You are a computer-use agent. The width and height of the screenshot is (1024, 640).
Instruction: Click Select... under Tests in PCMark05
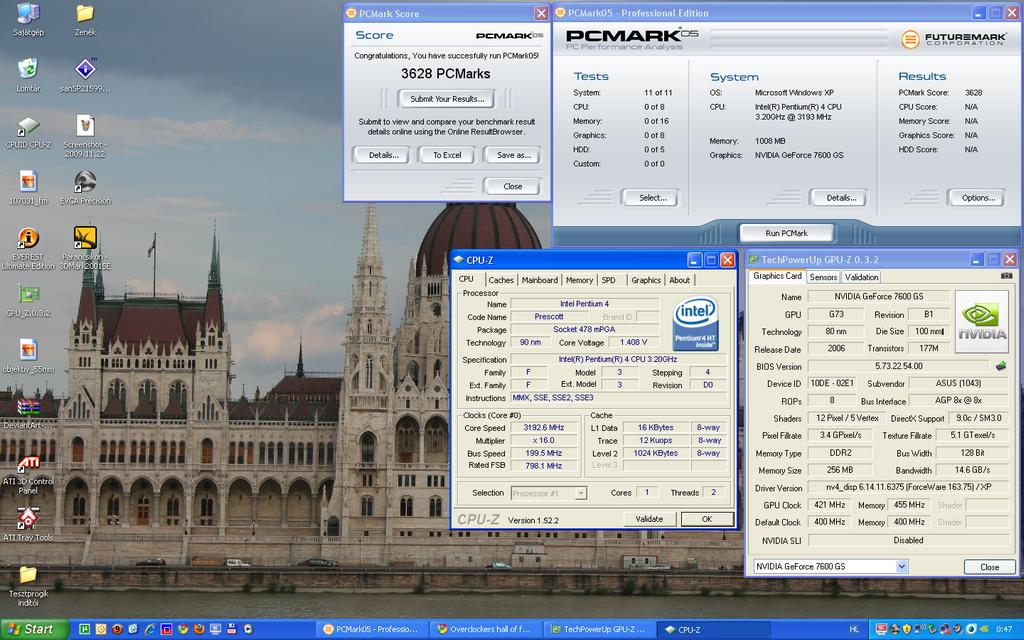[652, 197]
